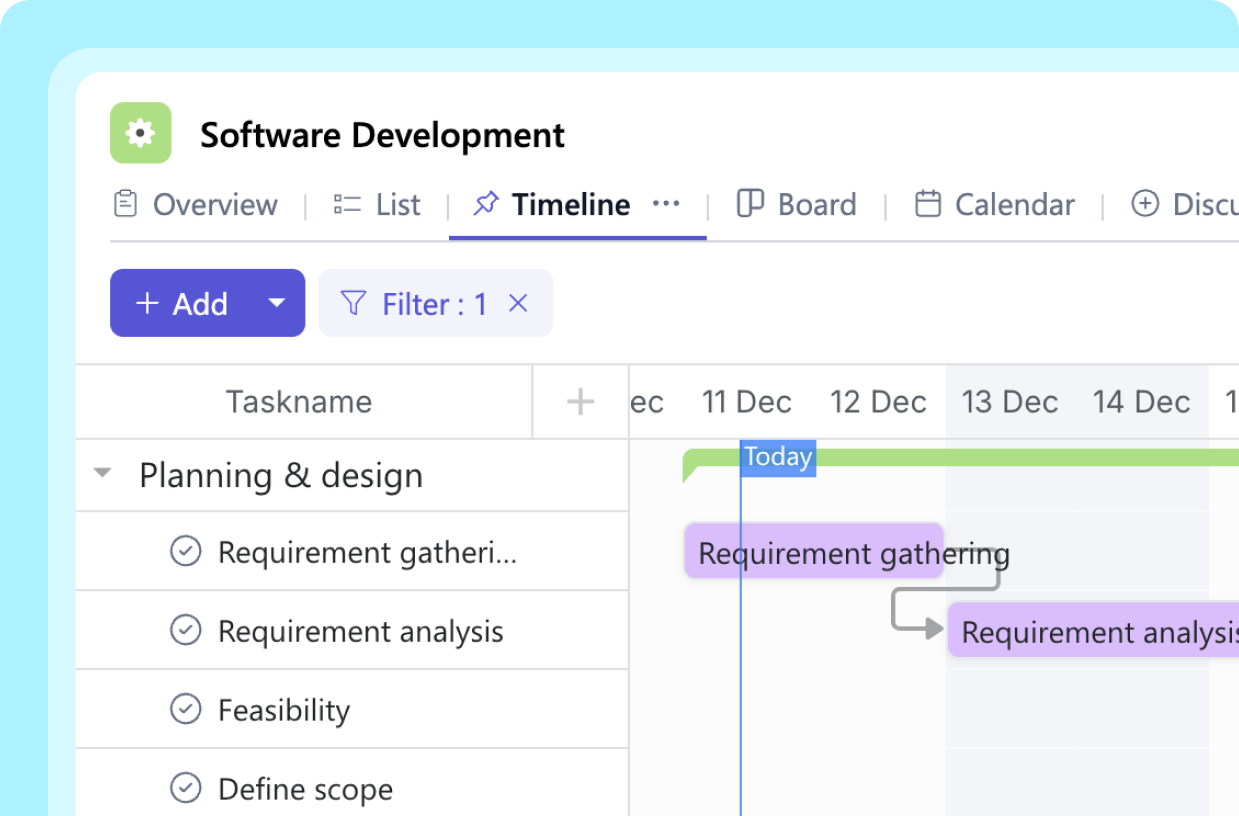This screenshot has height=816, width=1239.
Task: Click the plus icon beside Discuss
Action: (1145, 203)
